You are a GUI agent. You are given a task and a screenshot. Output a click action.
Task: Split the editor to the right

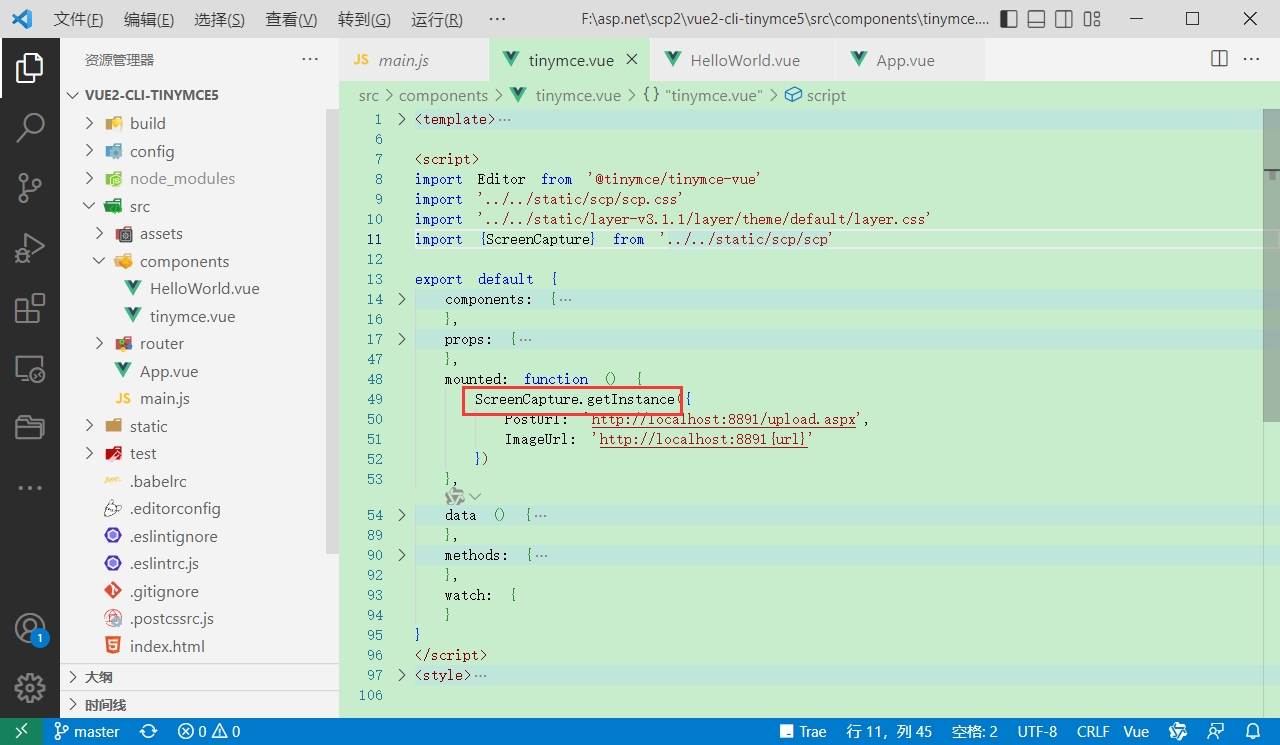1219,59
